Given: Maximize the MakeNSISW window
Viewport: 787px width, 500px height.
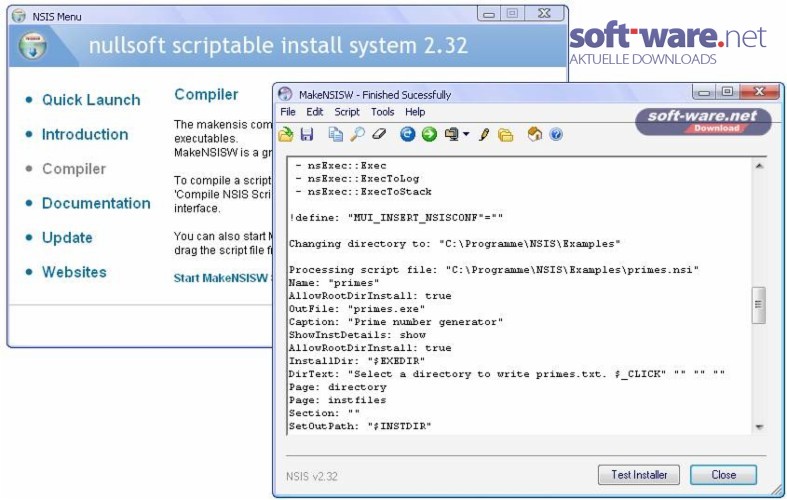Looking at the screenshot, I should (x=727, y=92).
